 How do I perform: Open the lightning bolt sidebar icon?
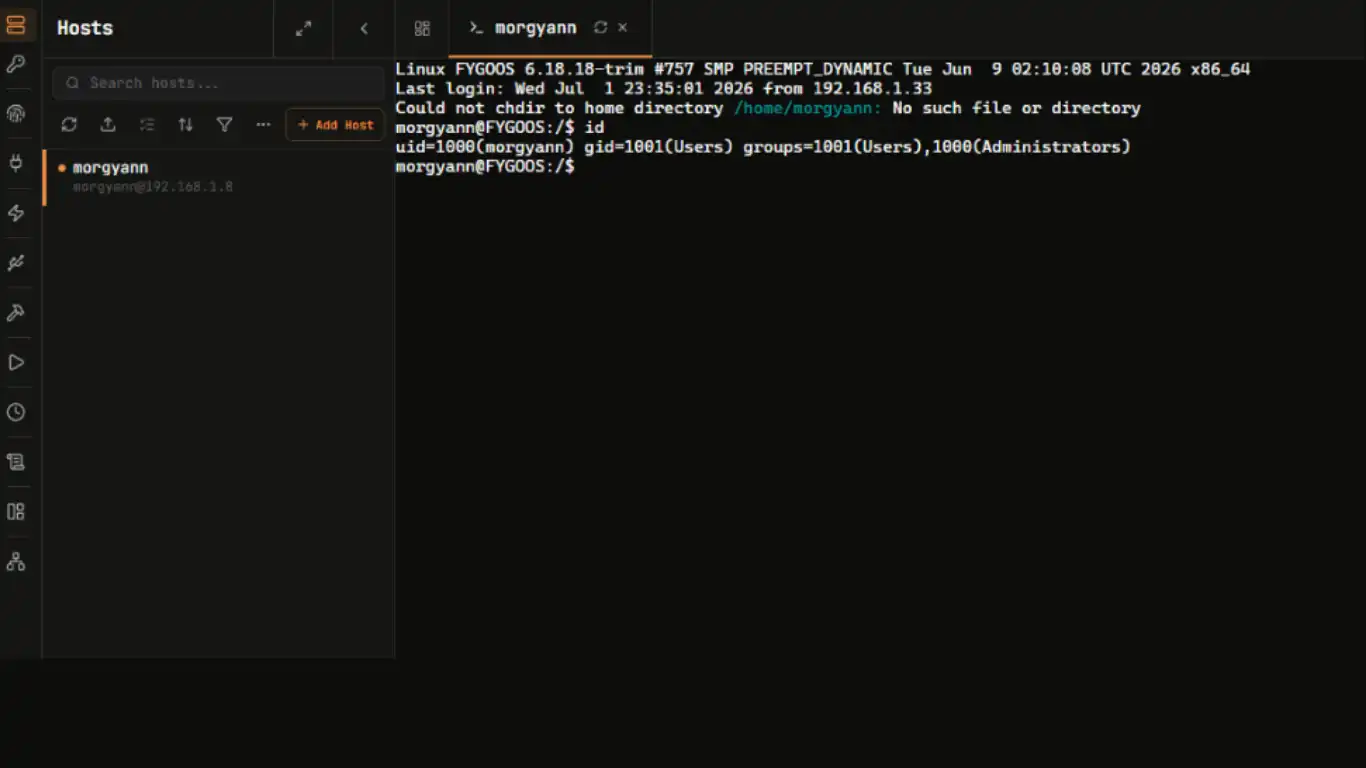tap(16, 213)
